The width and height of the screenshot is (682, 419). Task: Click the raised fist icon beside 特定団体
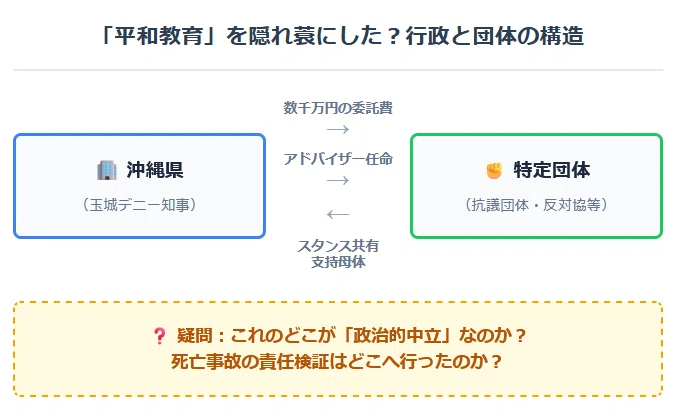tap(494, 170)
